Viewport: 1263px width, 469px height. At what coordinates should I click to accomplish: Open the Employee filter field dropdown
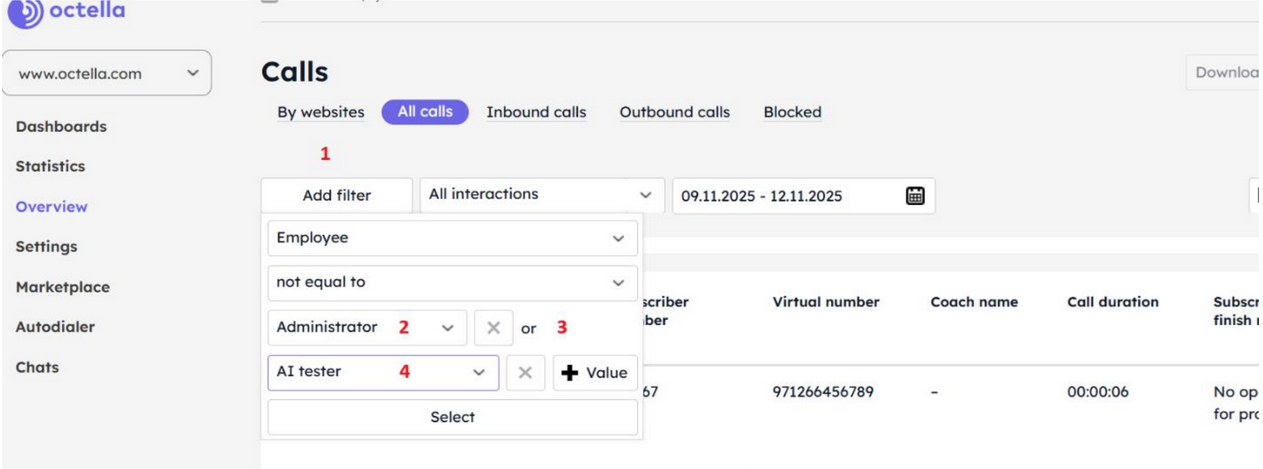[452, 238]
